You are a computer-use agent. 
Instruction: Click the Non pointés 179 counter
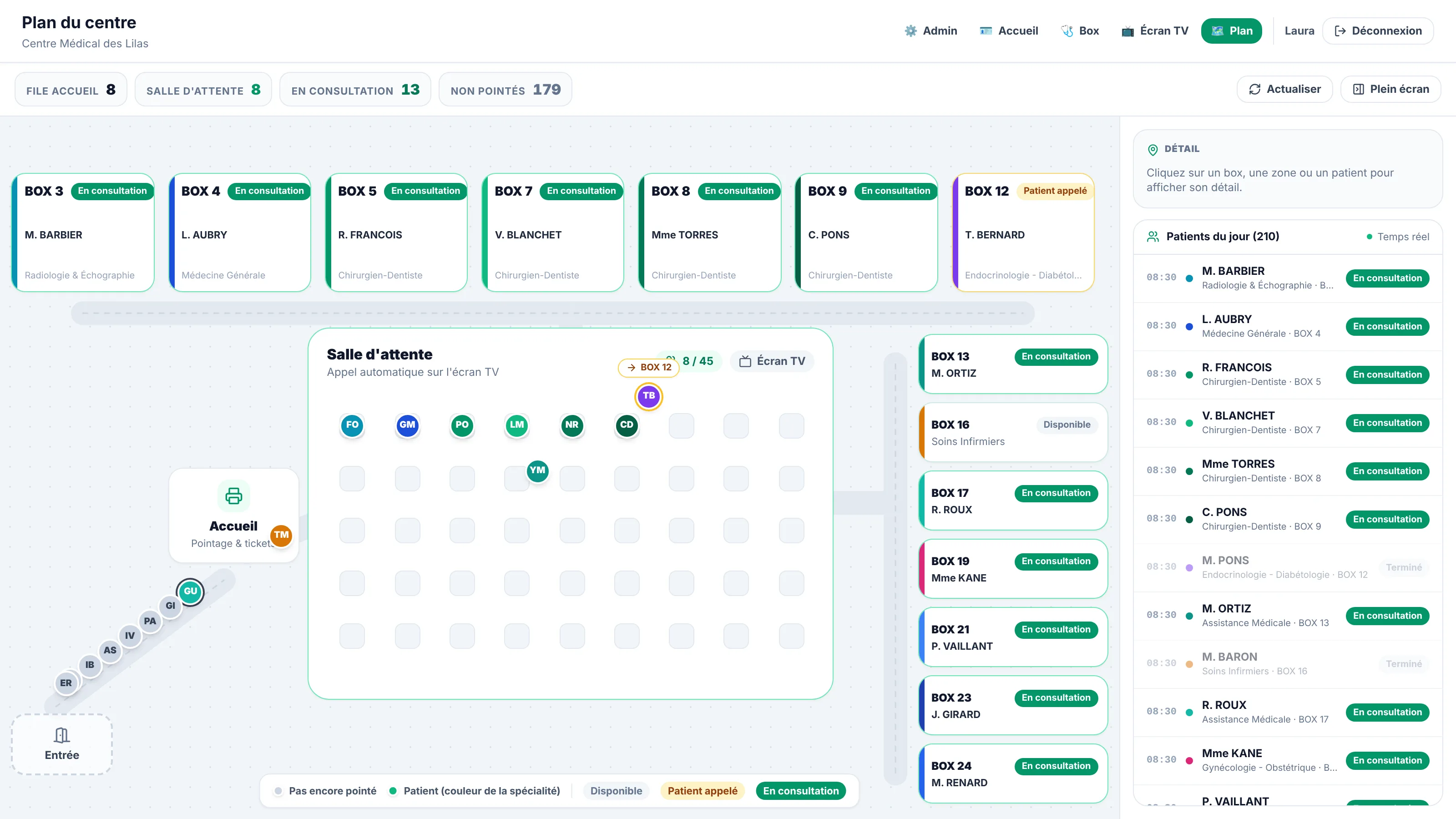pyautogui.click(x=506, y=89)
